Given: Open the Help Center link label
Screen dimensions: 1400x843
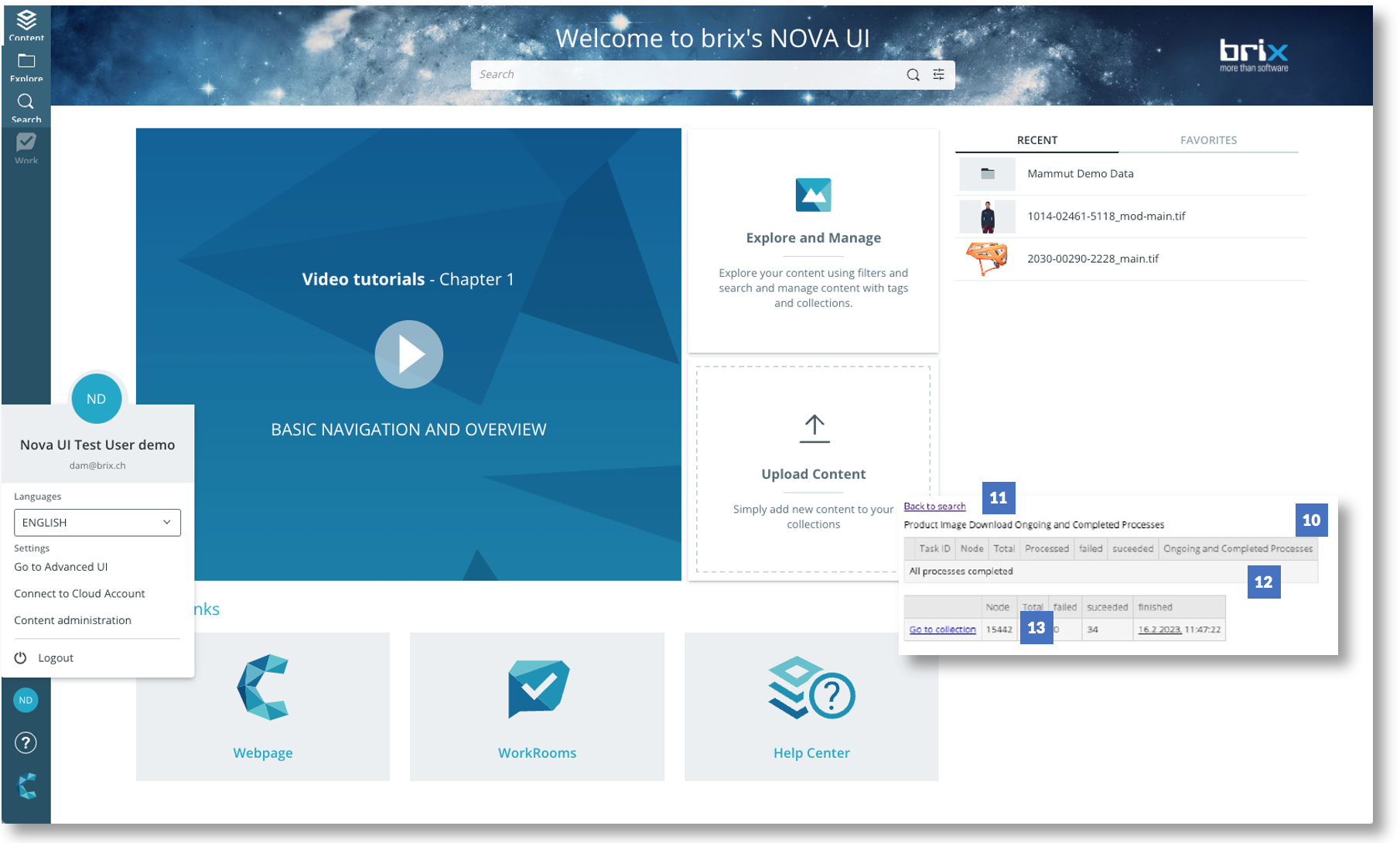Looking at the screenshot, I should click(811, 753).
